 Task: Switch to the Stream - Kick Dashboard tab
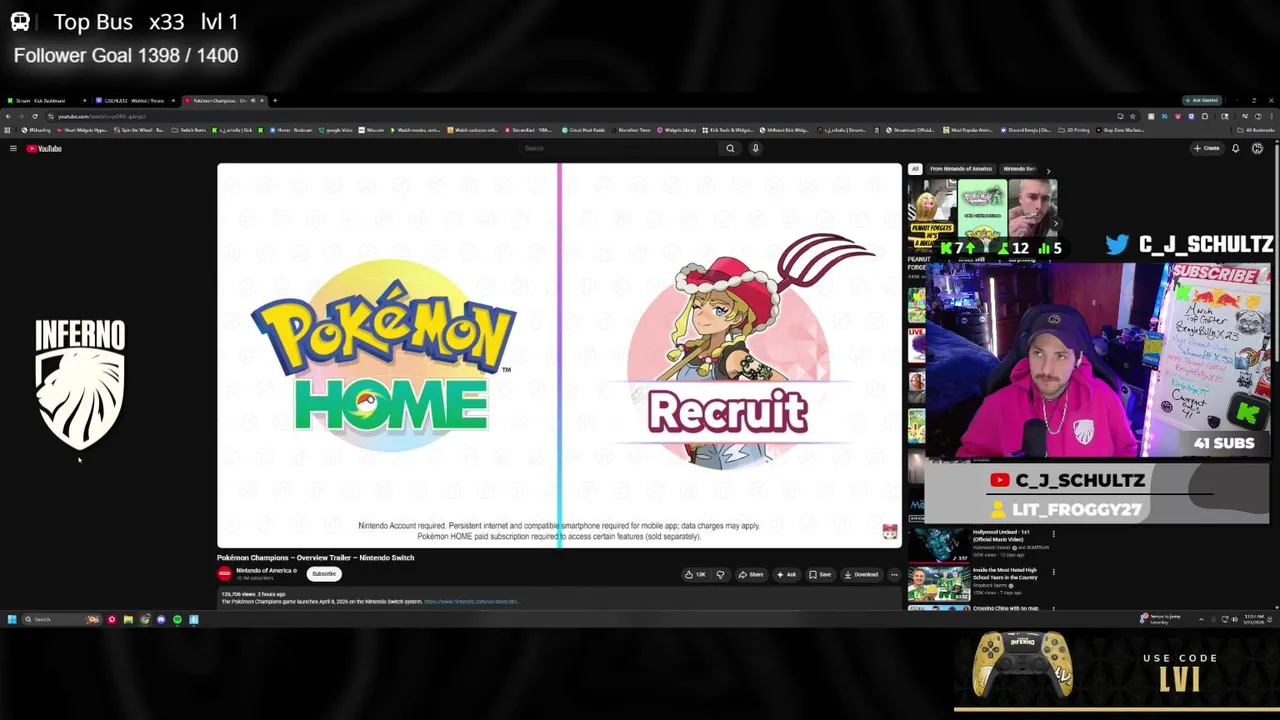pos(44,100)
